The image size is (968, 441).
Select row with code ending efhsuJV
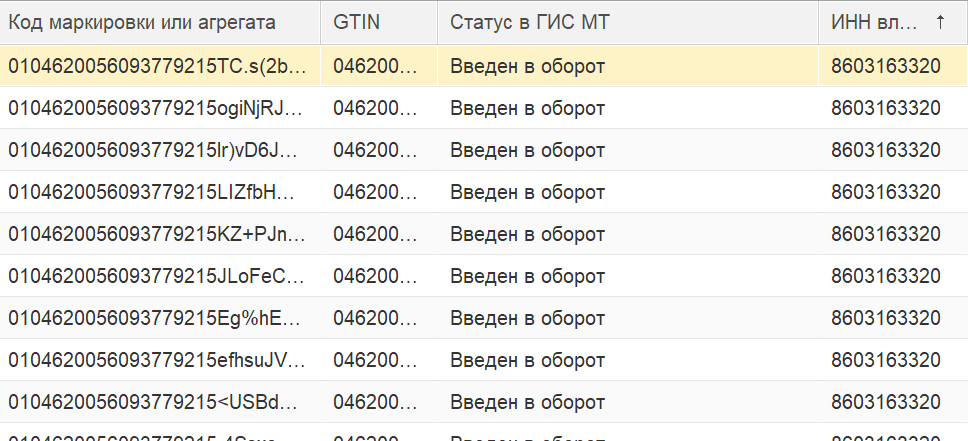tap(484, 360)
